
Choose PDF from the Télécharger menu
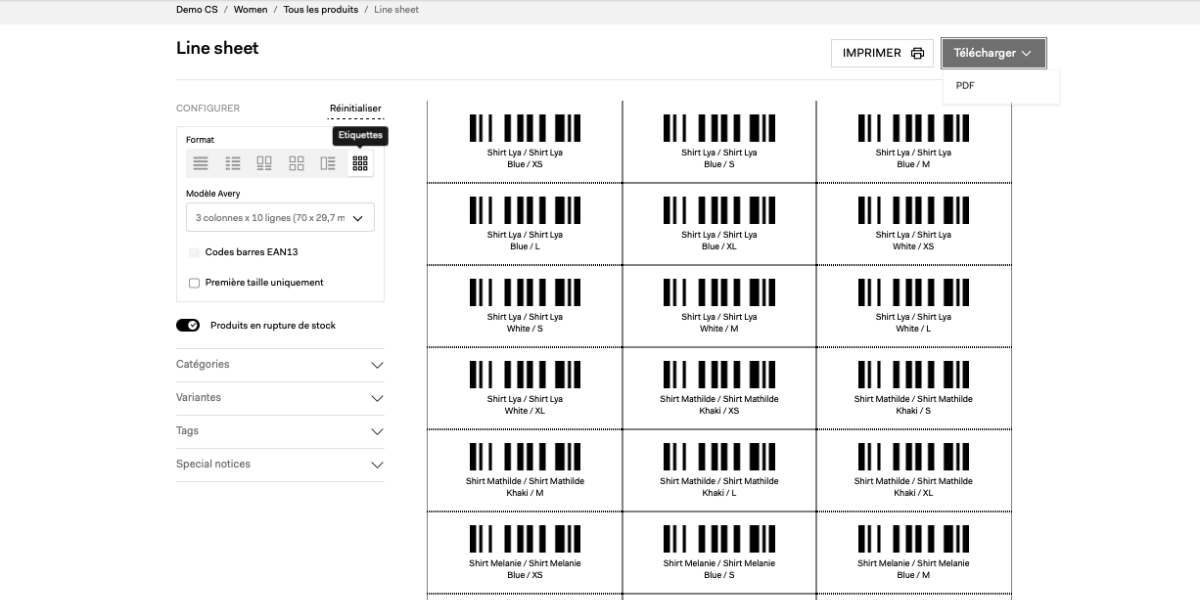(x=966, y=86)
